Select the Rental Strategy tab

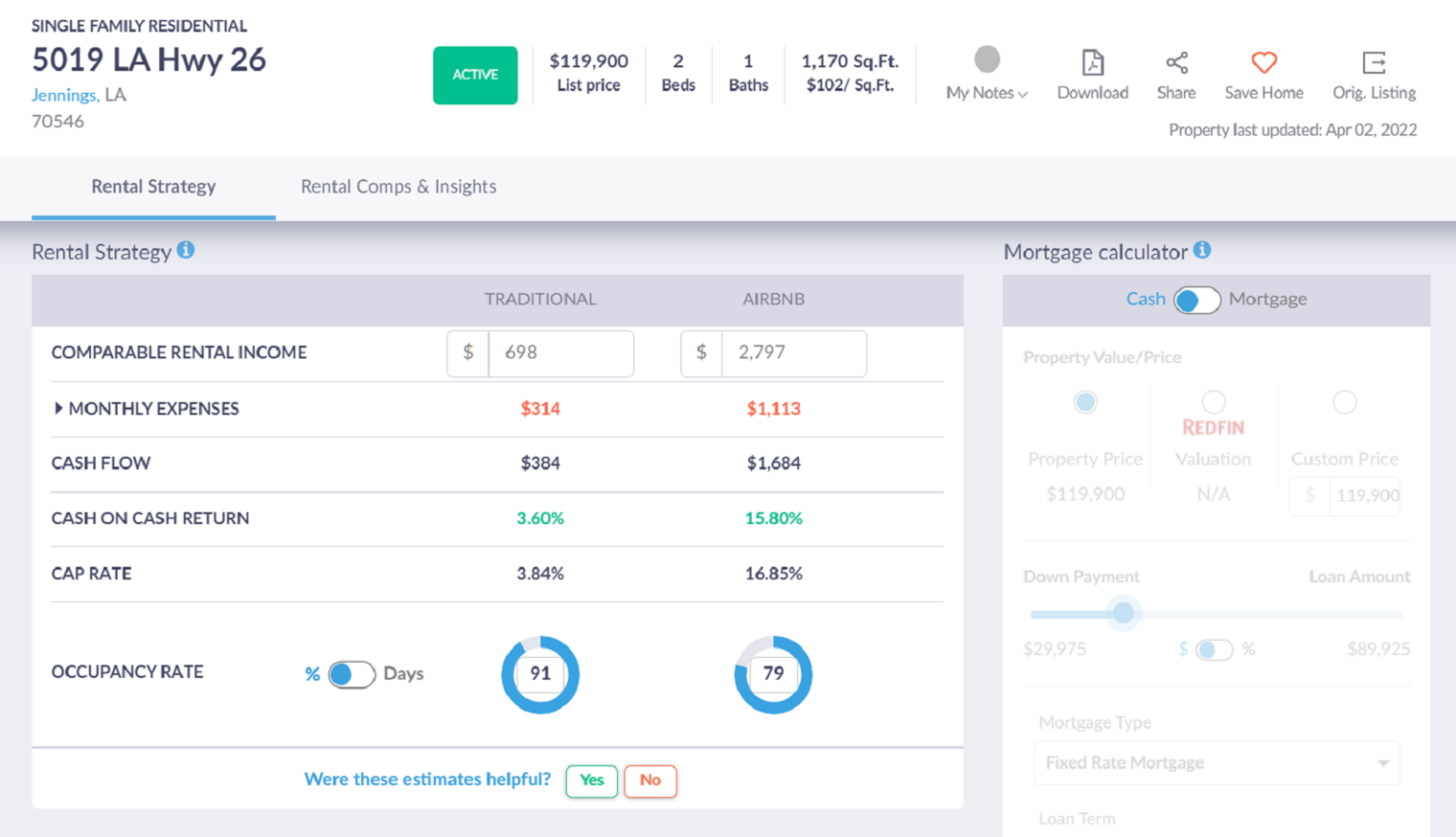pos(153,187)
